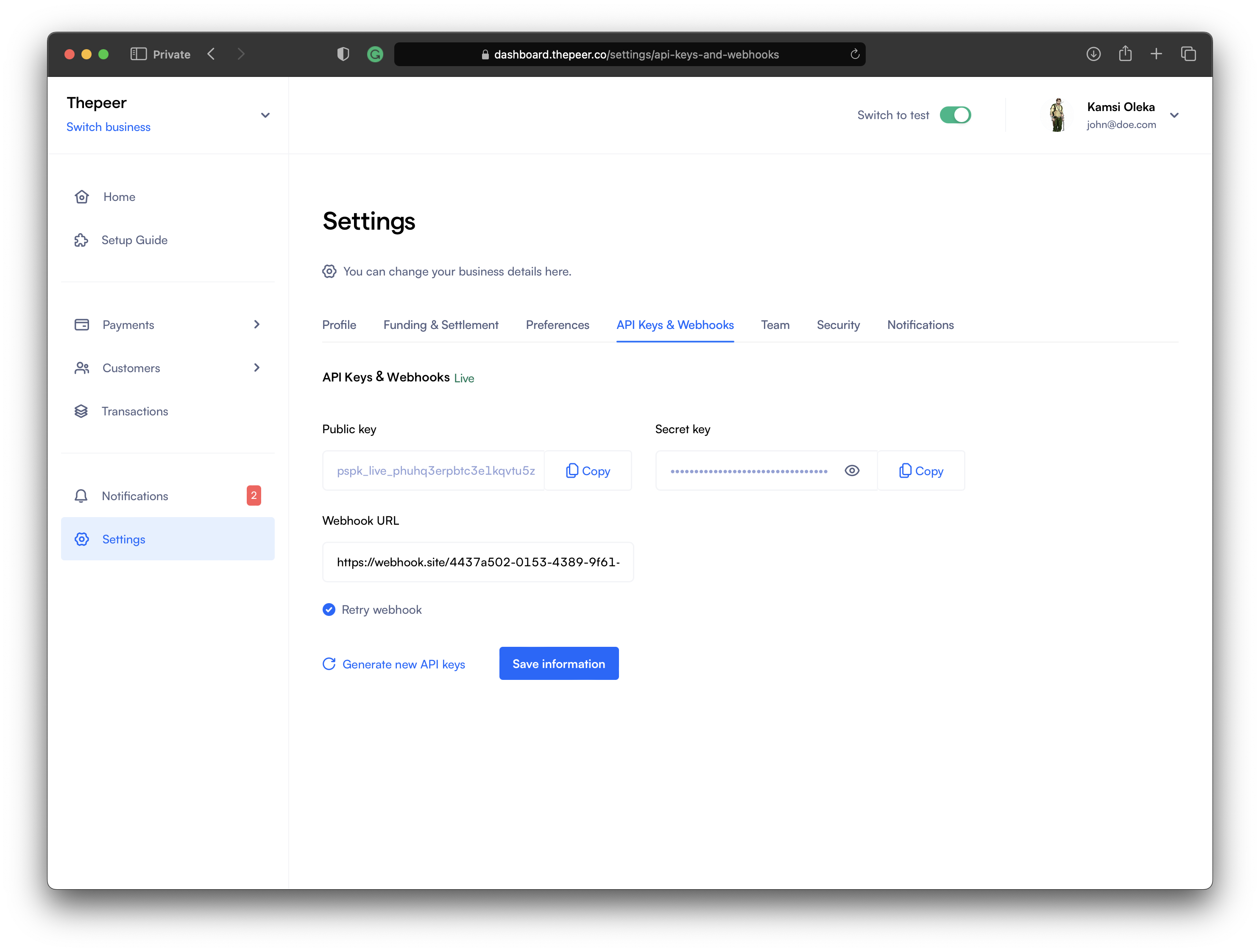
Task: Go back with the browser back arrow
Action: tap(211, 54)
